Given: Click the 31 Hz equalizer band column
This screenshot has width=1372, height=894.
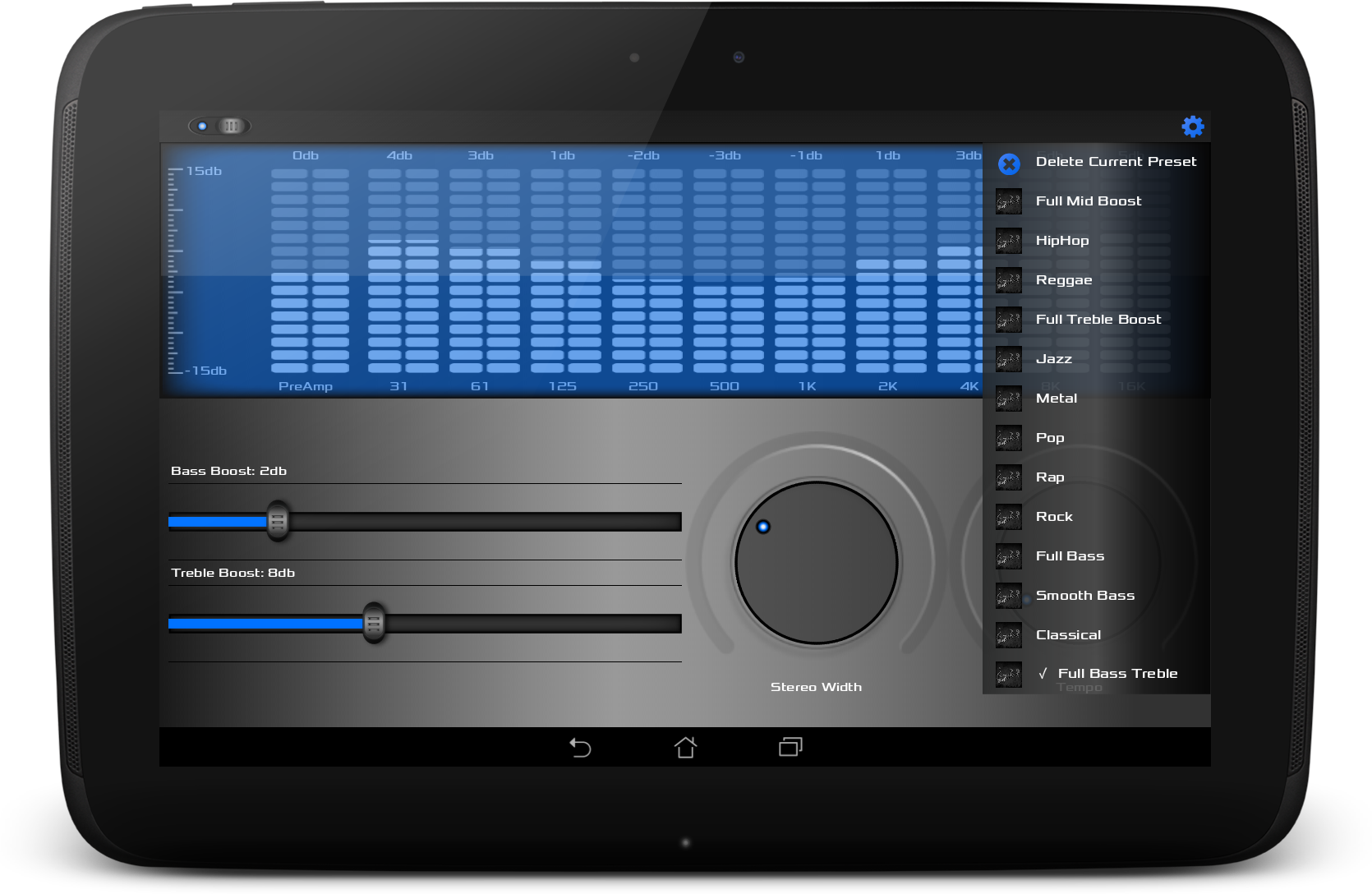Looking at the screenshot, I should tap(403, 270).
